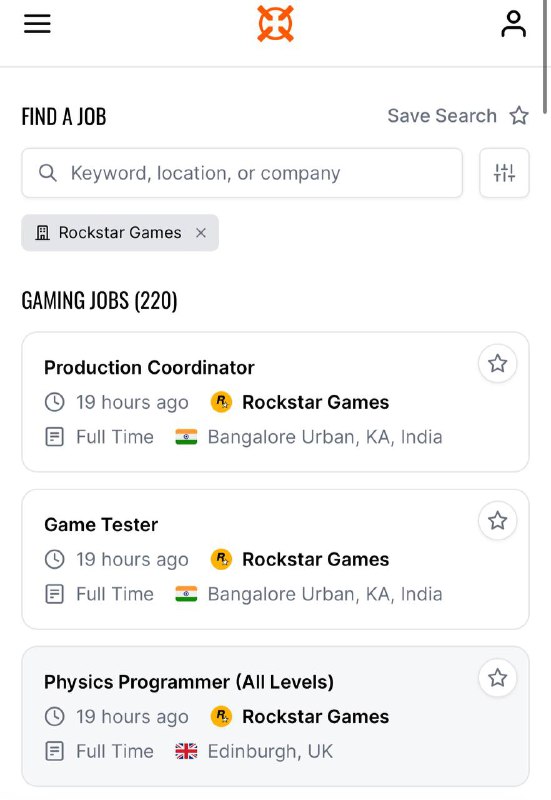Click the building icon in filter chip
The image size is (551, 800).
tap(42, 233)
